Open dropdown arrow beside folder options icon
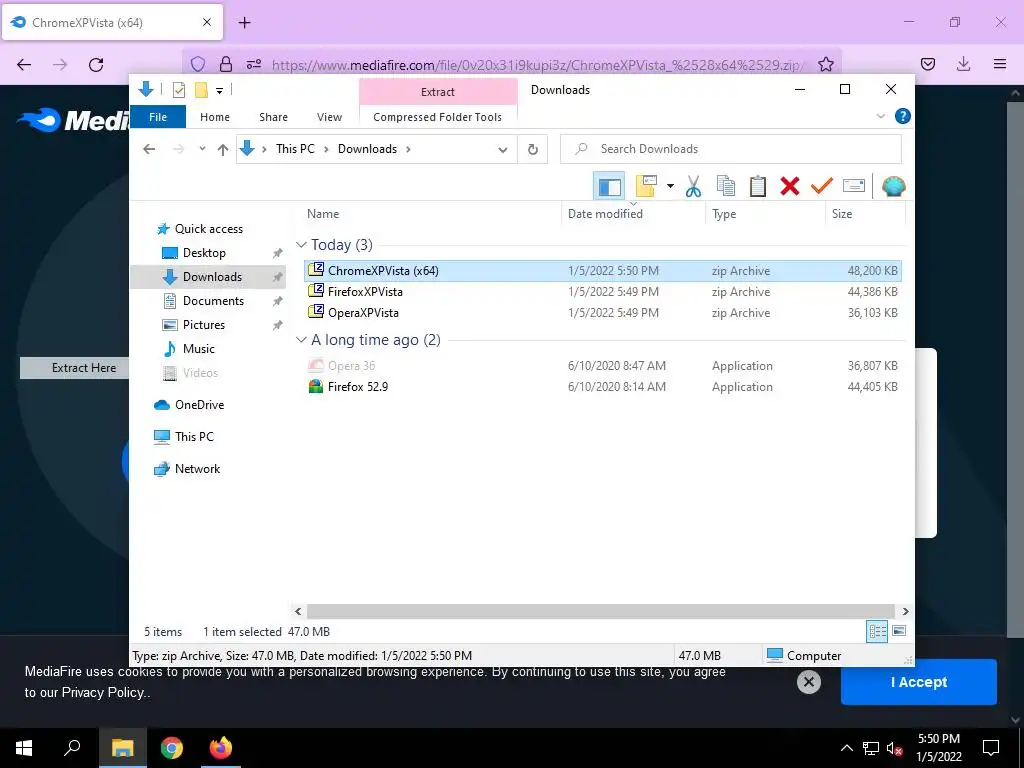 pos(670,187)
